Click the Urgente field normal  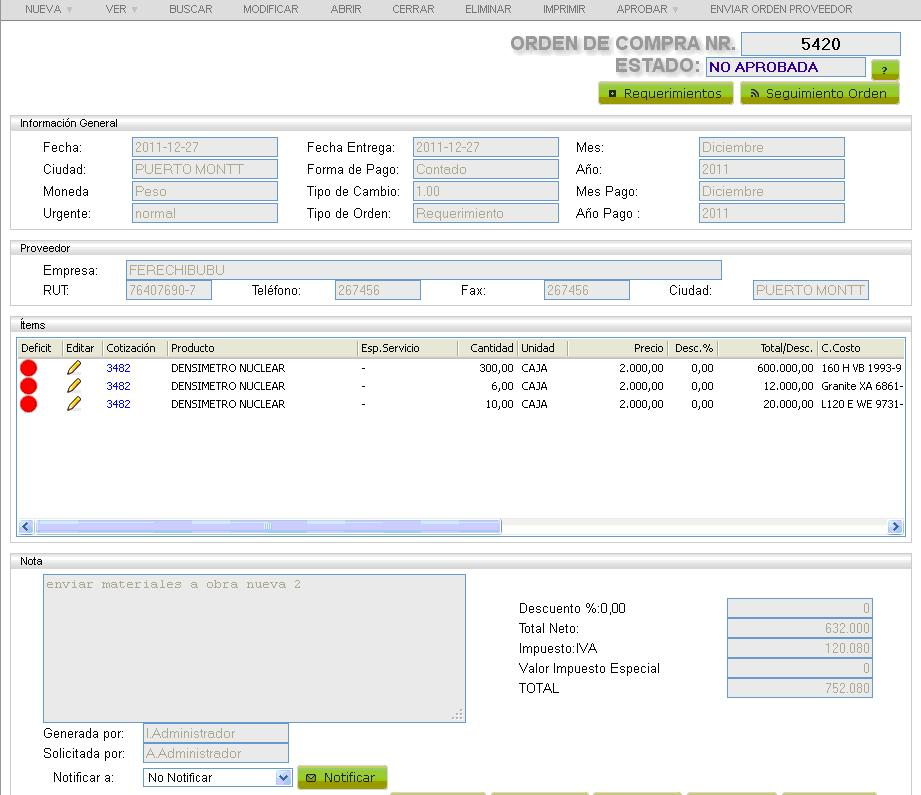(x=204, y=213)
